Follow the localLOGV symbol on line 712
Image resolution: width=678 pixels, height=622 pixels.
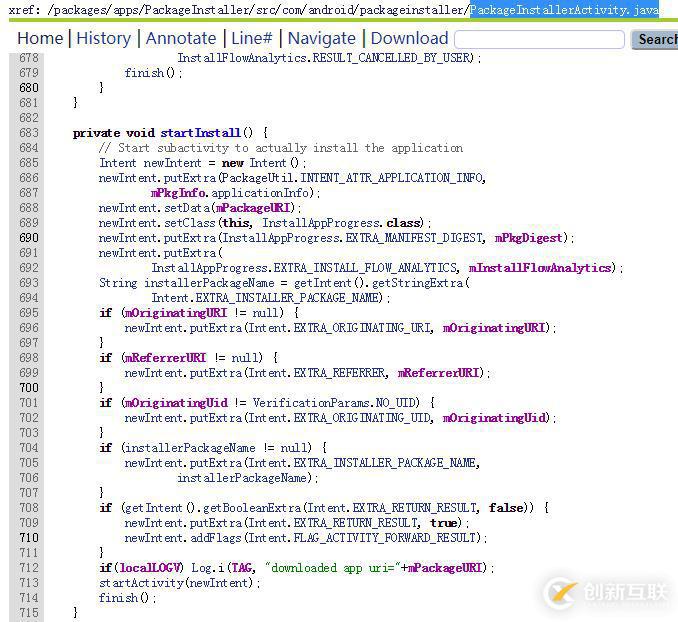point(150,567)
